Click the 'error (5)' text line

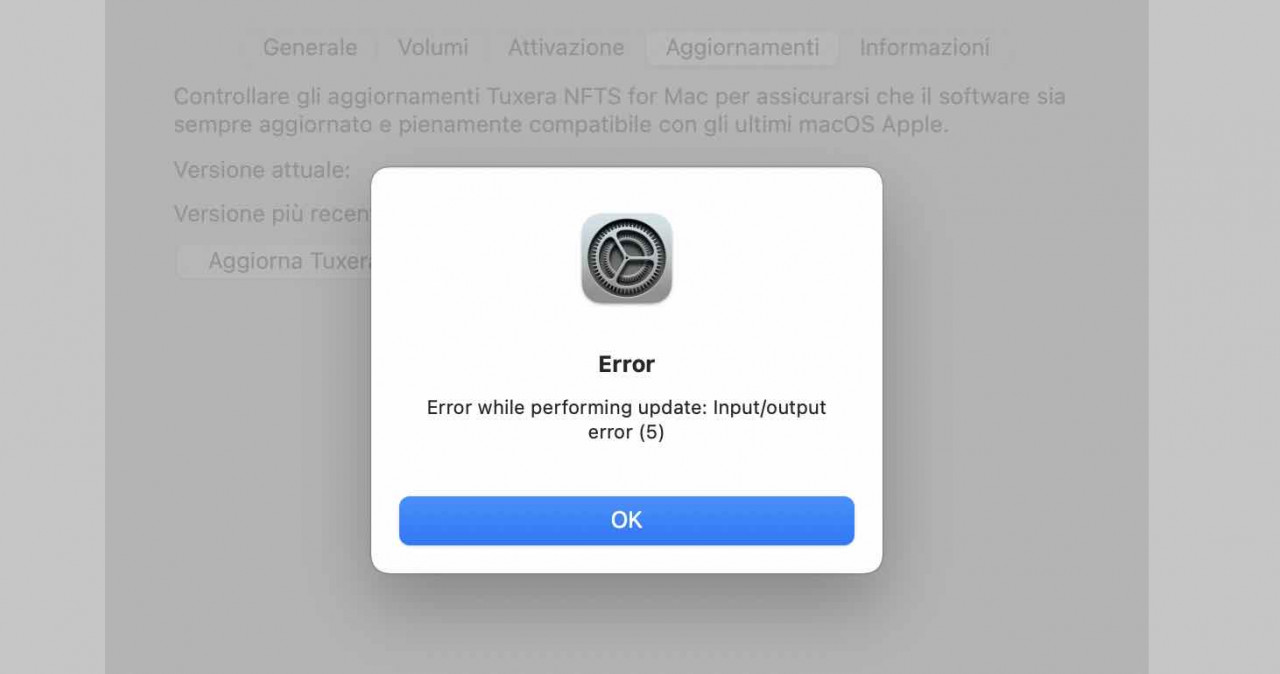coord(626,432)
